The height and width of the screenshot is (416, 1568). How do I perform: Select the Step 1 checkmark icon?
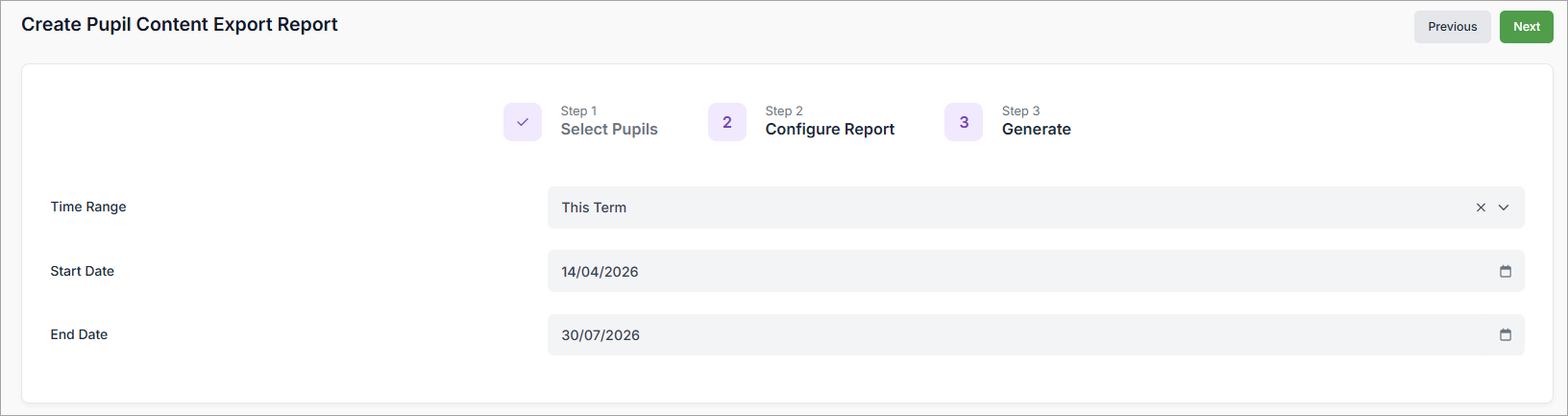pyautogui.click(x=523, y=122)
